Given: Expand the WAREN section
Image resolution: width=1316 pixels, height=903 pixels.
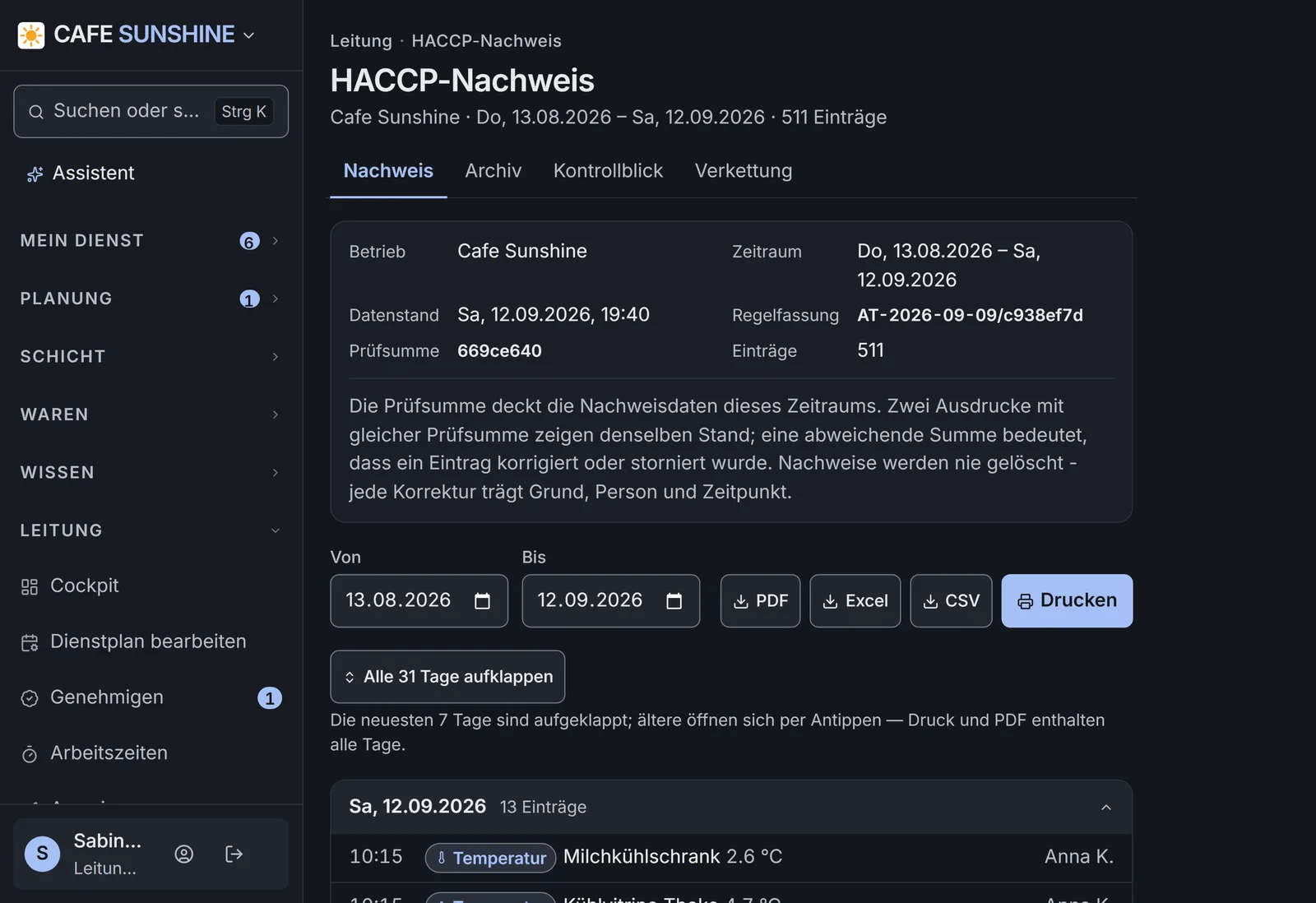Looking at the screenshot, I should (151, 414).
